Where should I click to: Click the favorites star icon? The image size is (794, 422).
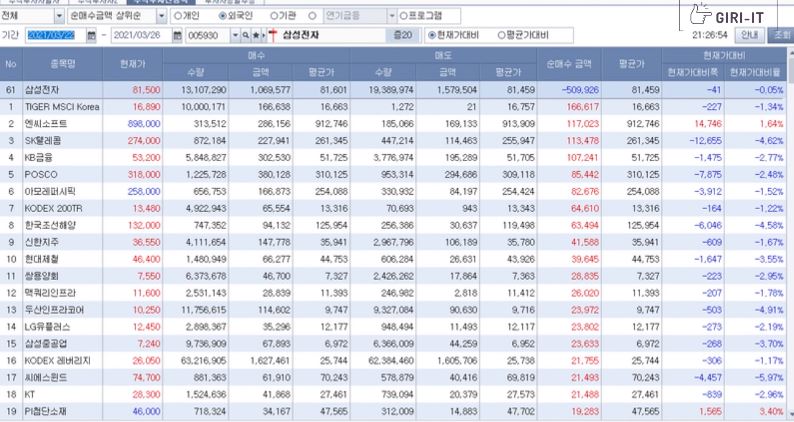[256, 35]
